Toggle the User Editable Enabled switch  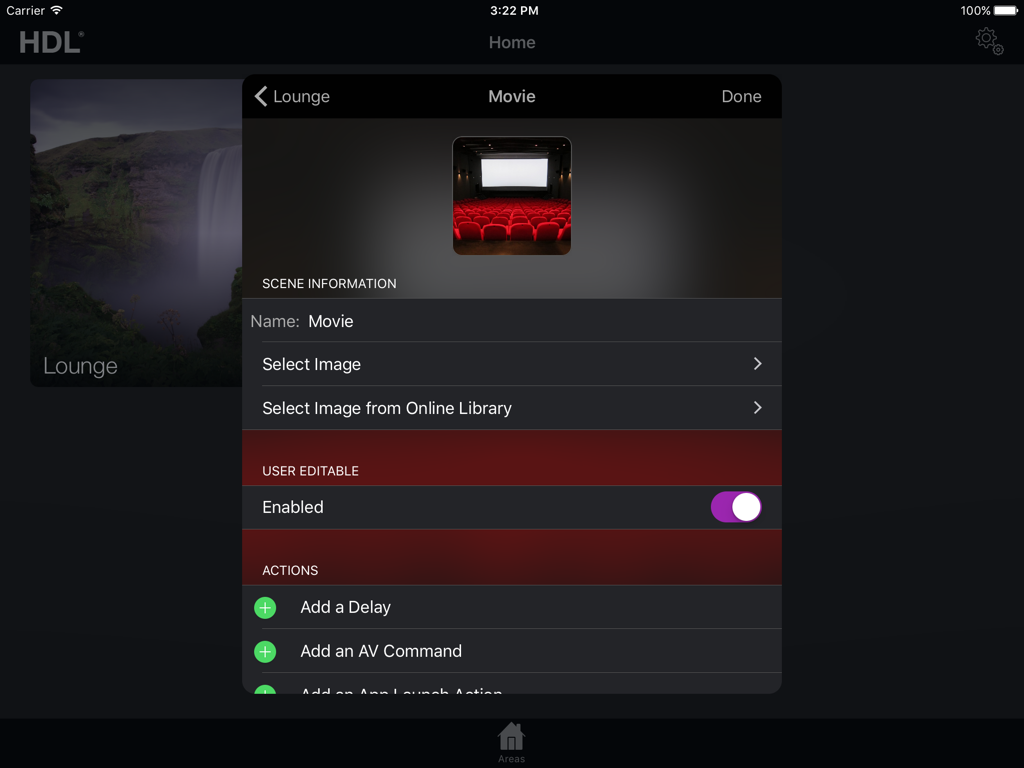(x=736, y=507)
